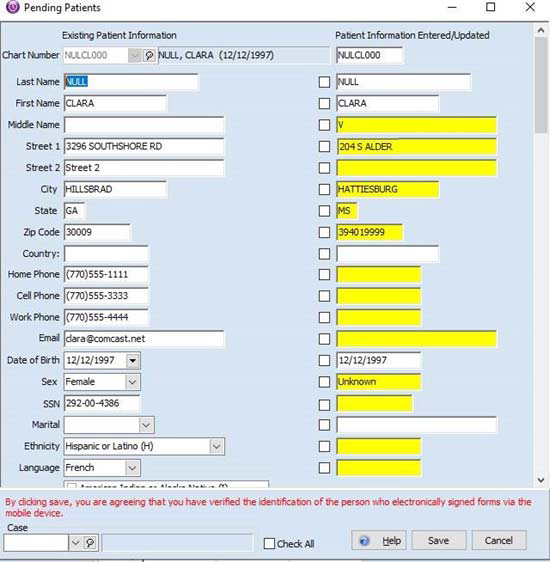The width and height of the screenshot is (550, 562).
Task: Click the updated middle name V field
Action: pos(416,125)
